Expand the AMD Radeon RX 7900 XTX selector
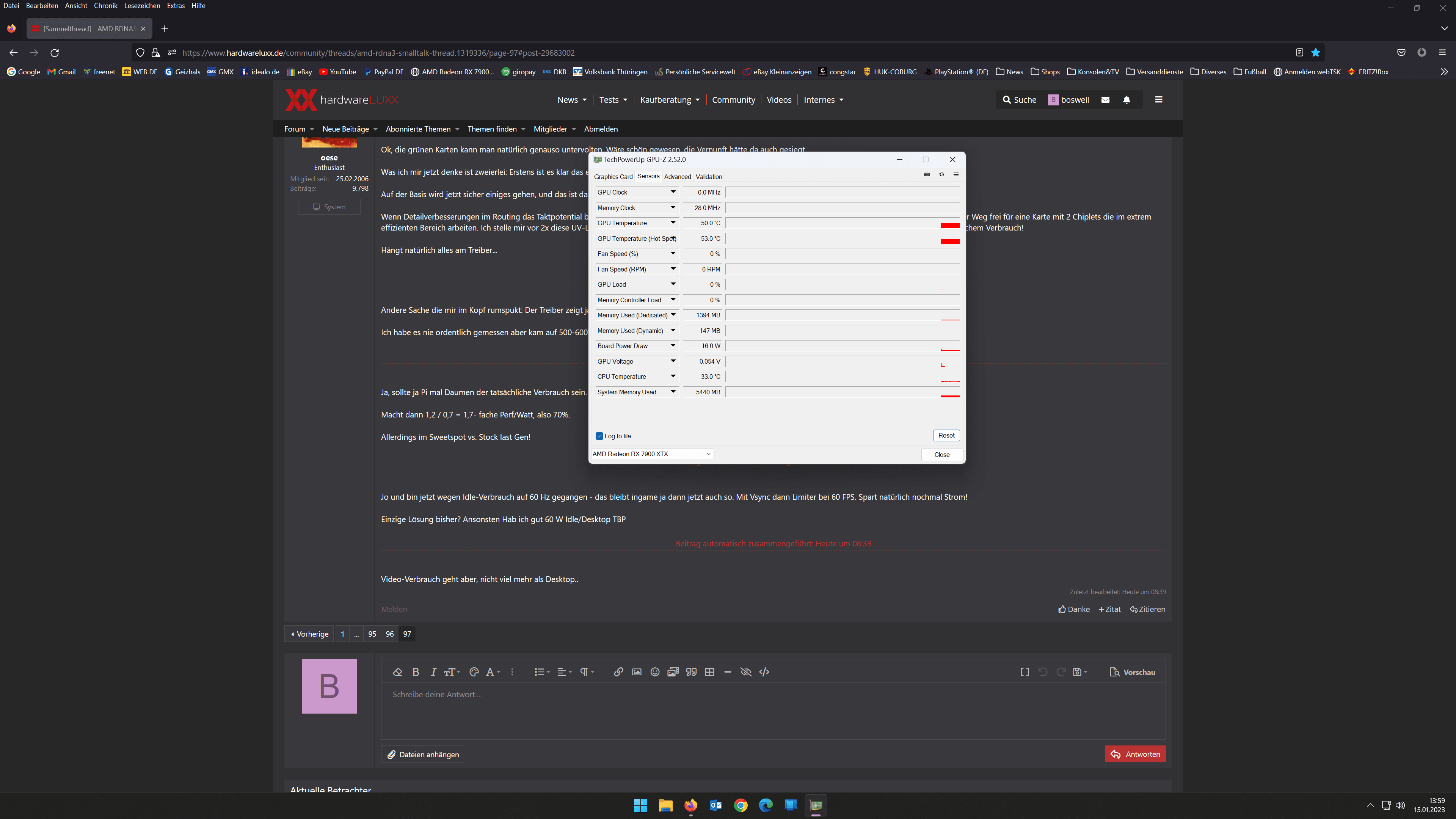 click(x=652, y=454)
